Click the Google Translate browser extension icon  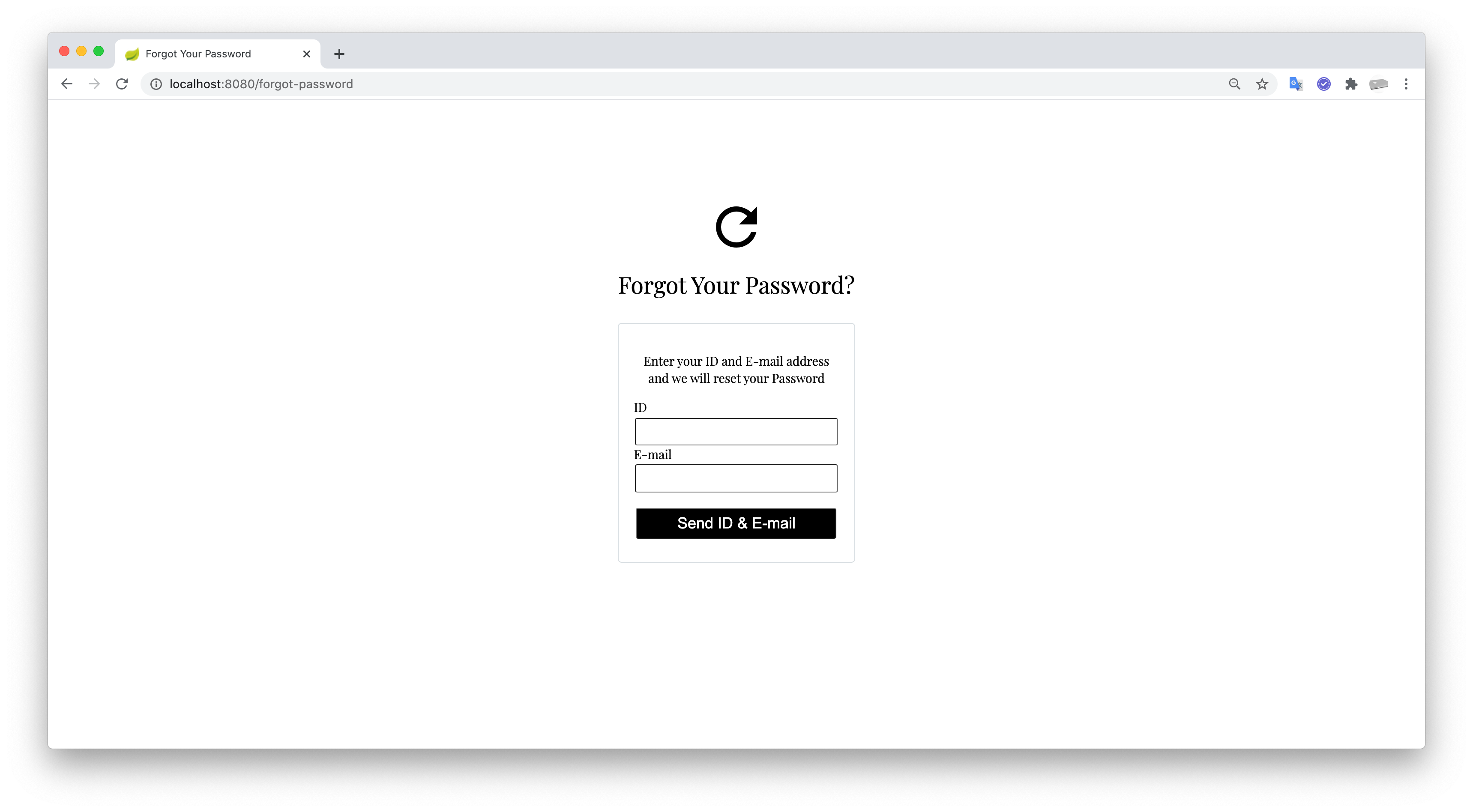(1297, 83)
